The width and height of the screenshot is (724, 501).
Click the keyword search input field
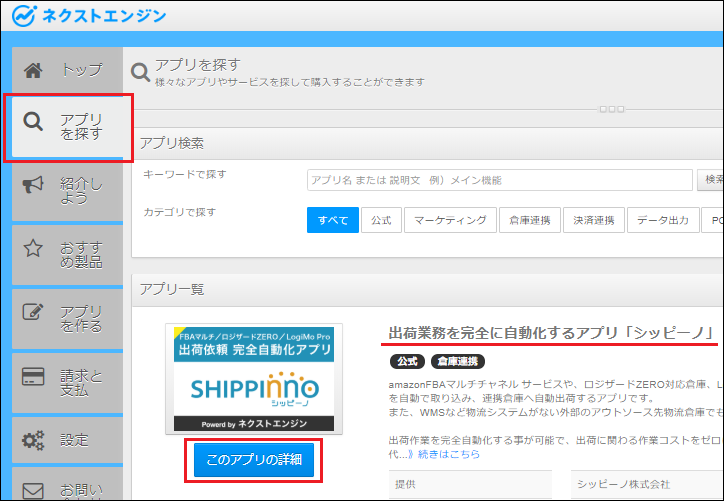pos(499,180)
